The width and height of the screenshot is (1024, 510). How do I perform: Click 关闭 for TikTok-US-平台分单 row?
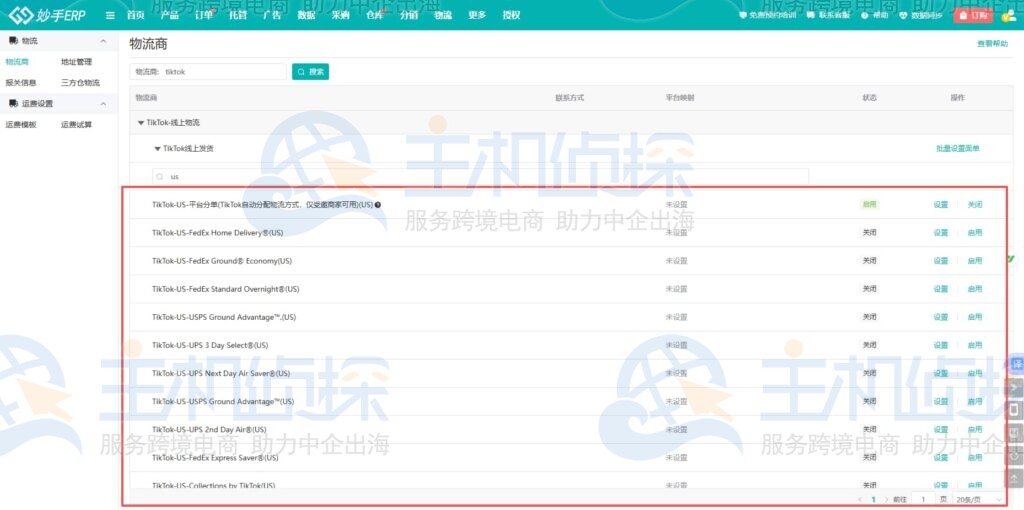[974, 204]
